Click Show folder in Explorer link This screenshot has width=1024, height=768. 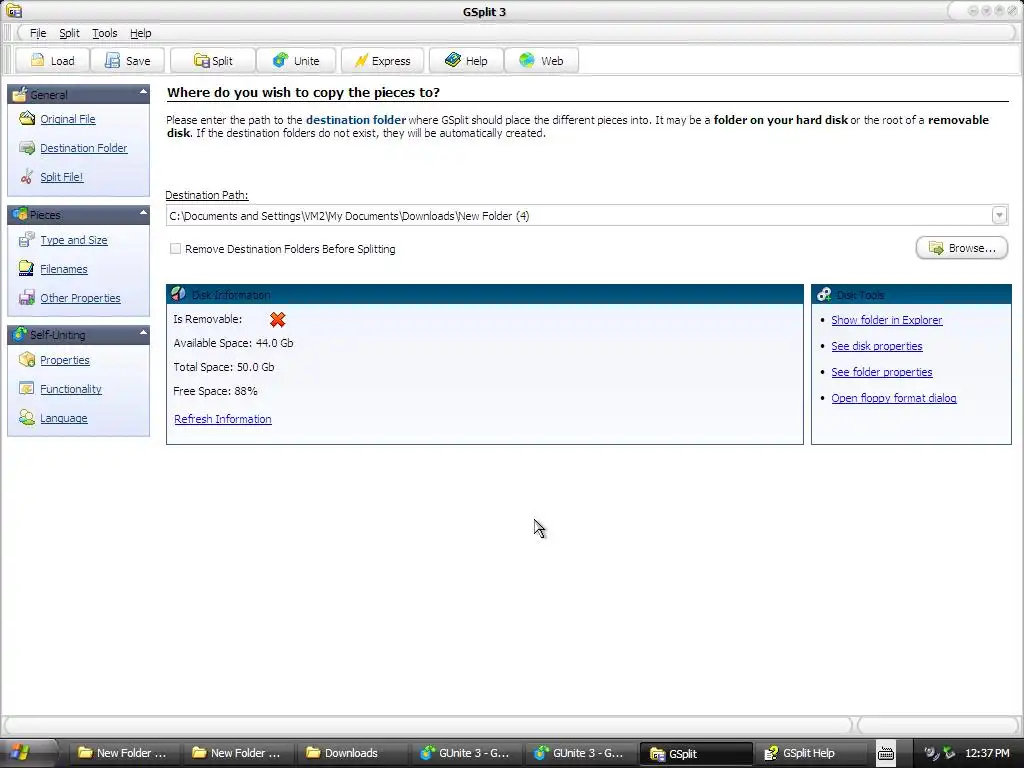click(x=886, y=320)
